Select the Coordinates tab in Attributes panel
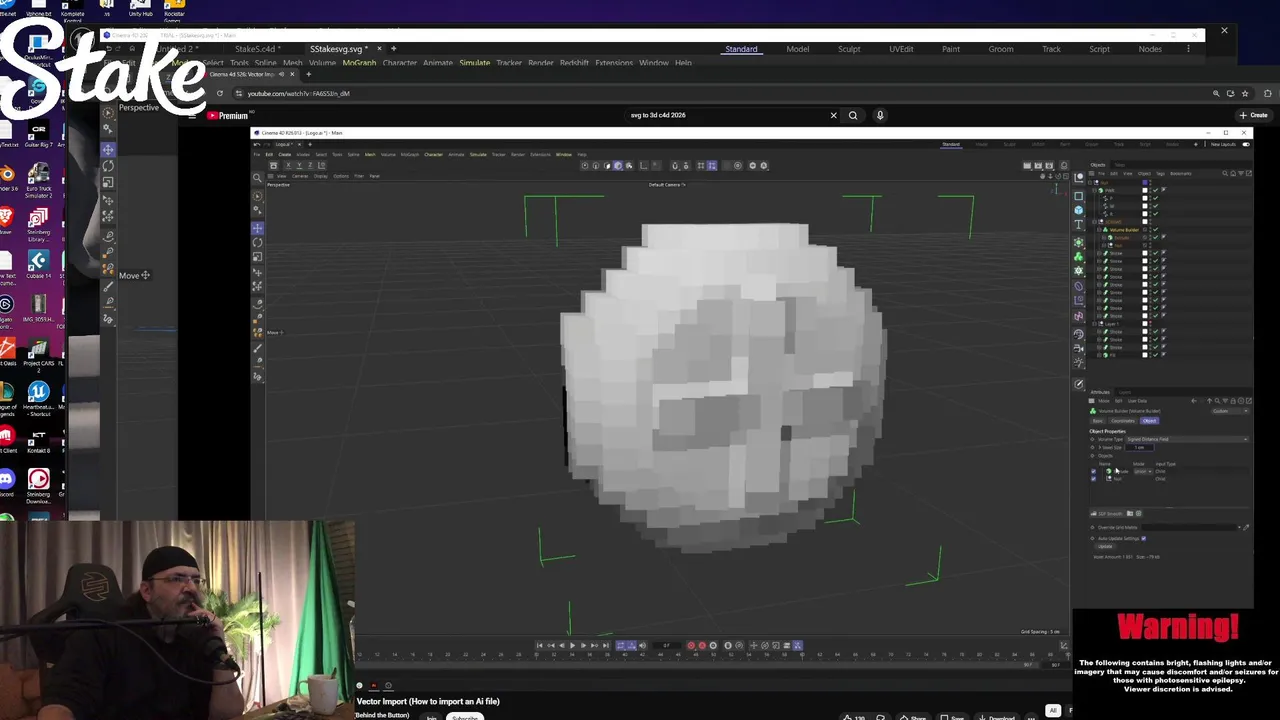 point(1123,421)
